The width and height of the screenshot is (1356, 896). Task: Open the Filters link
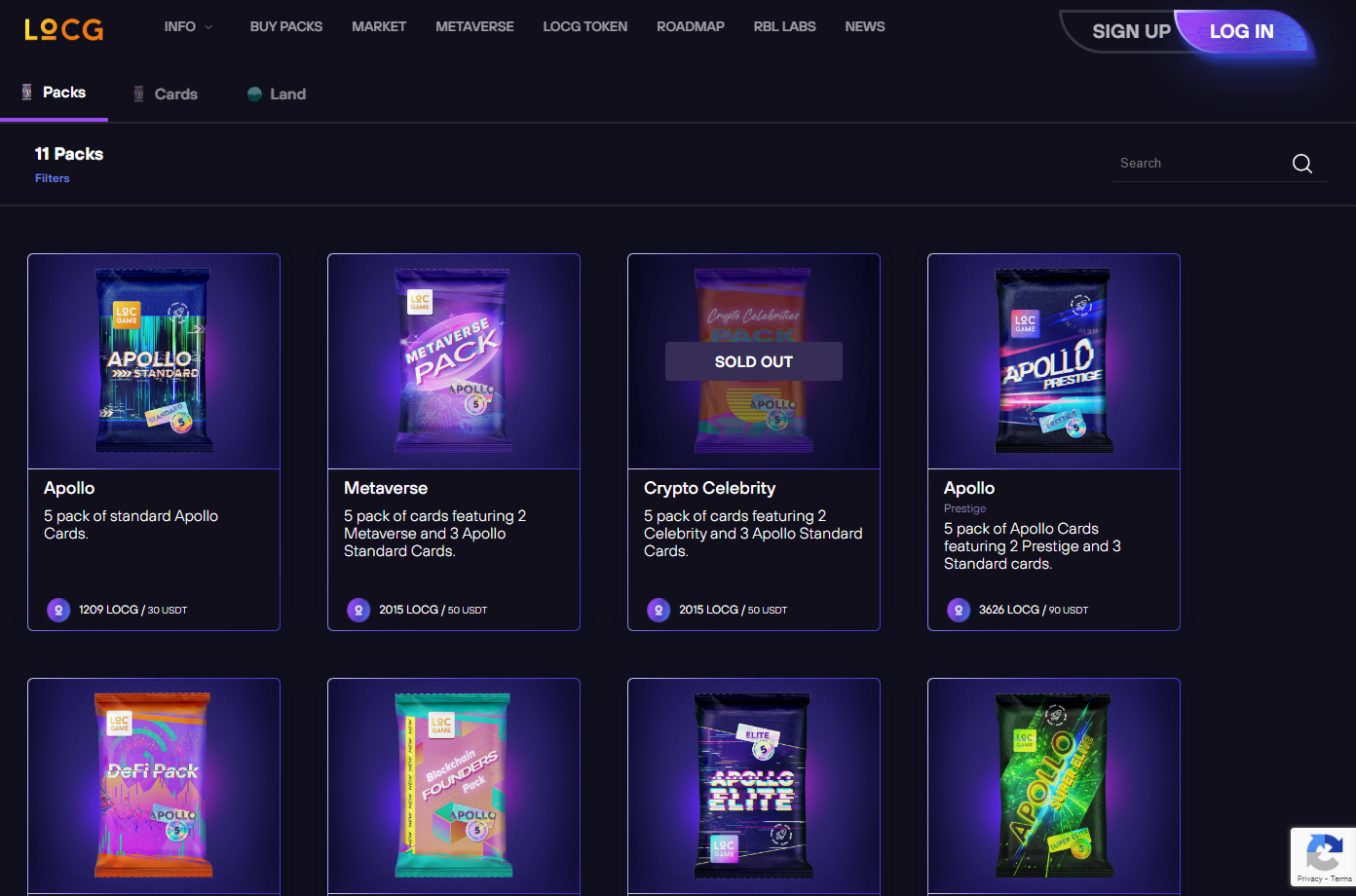[x=52, y=178]
